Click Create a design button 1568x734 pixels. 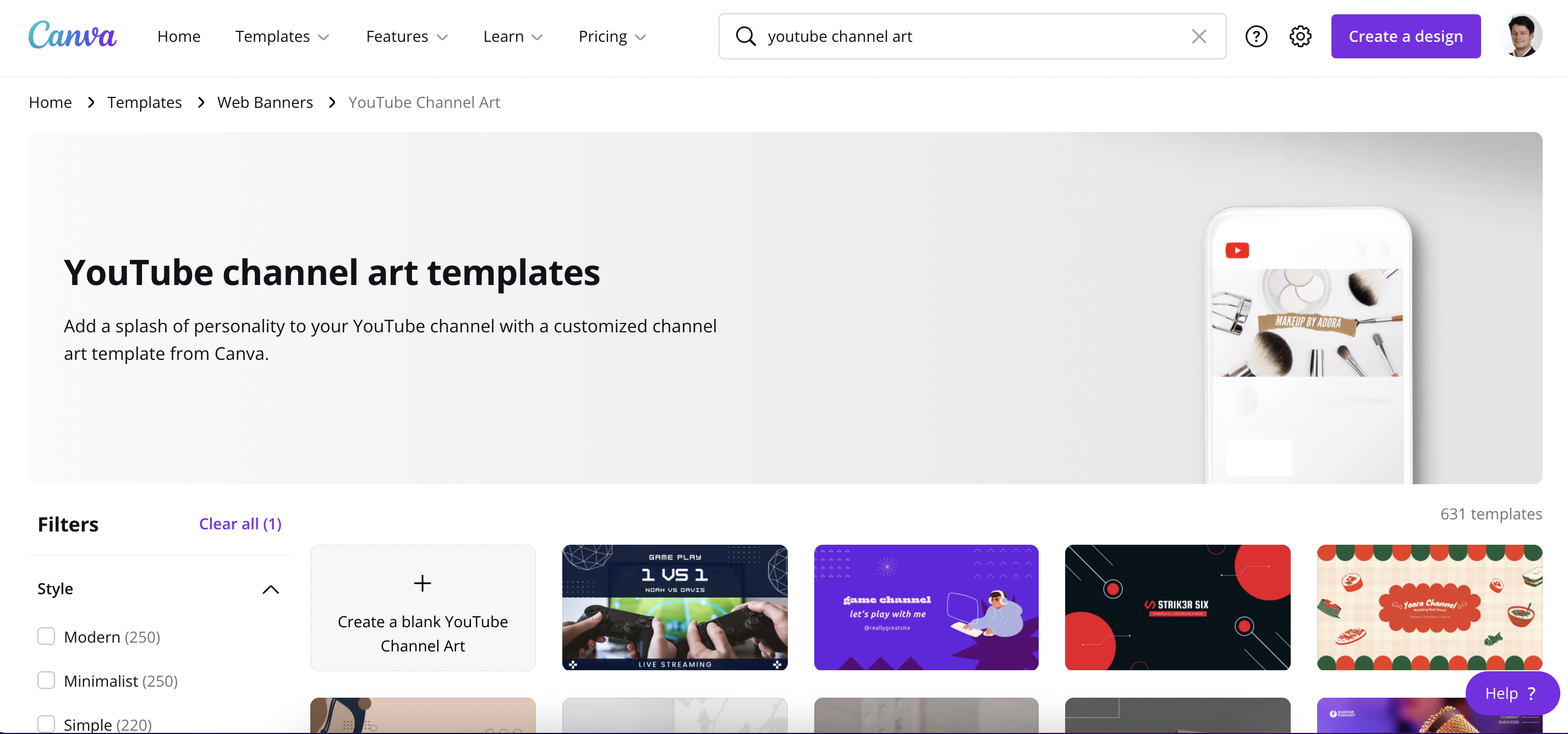1406,36
